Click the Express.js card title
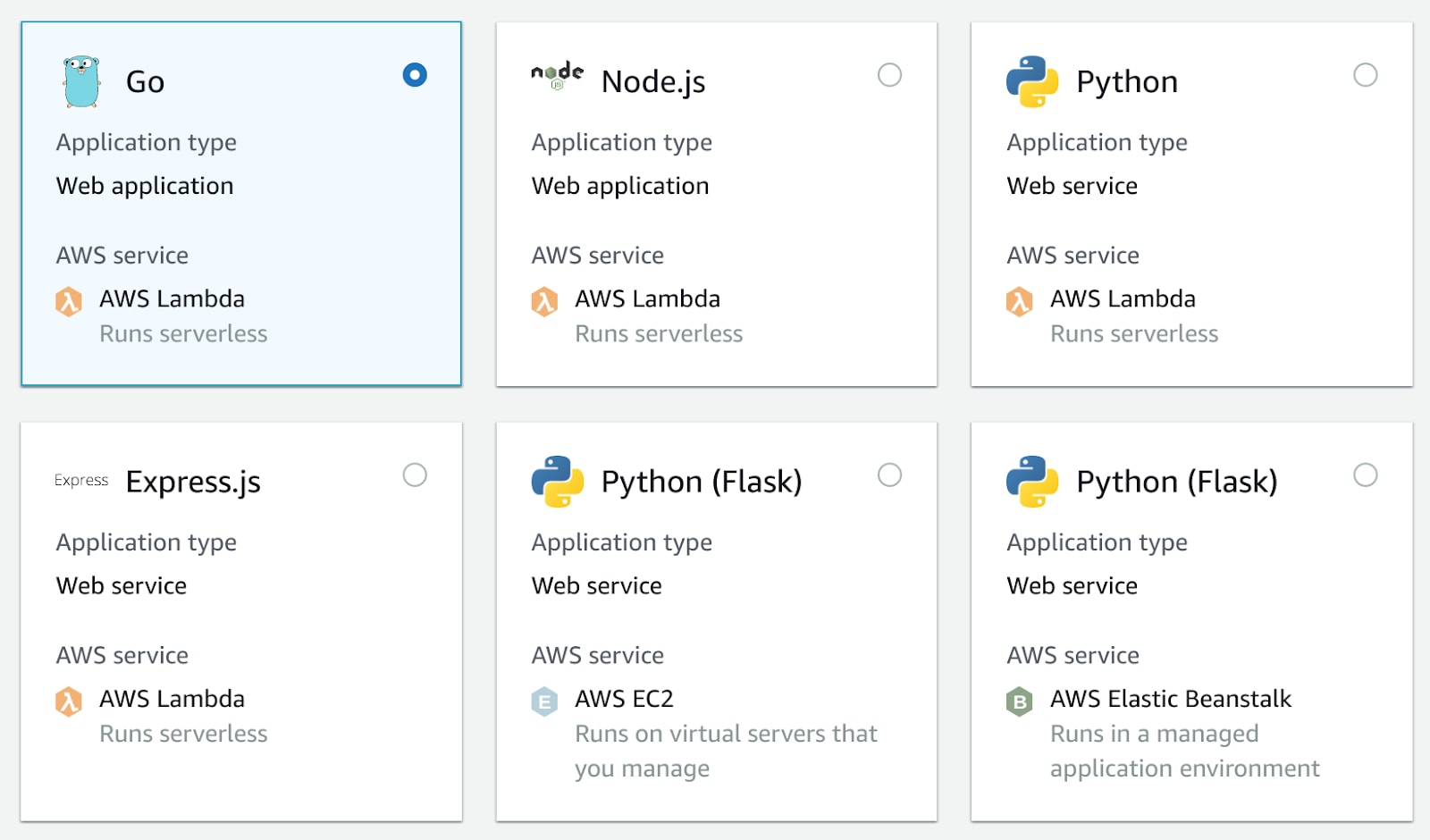 point(193,482)
